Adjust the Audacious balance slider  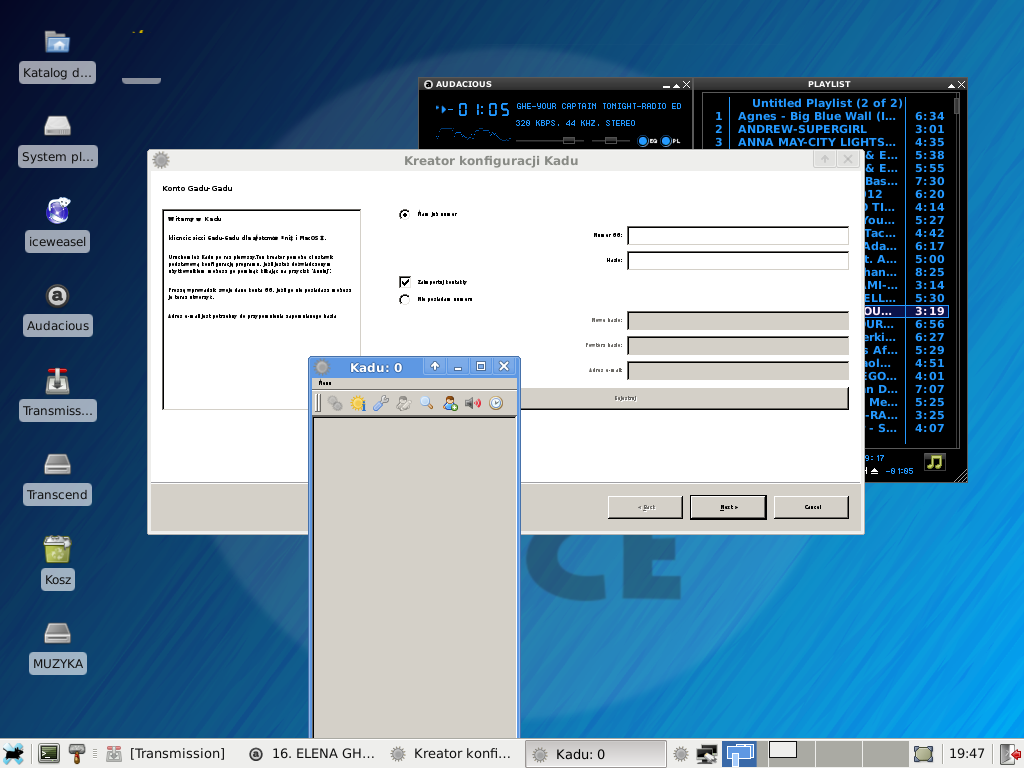tap(611, 140)
